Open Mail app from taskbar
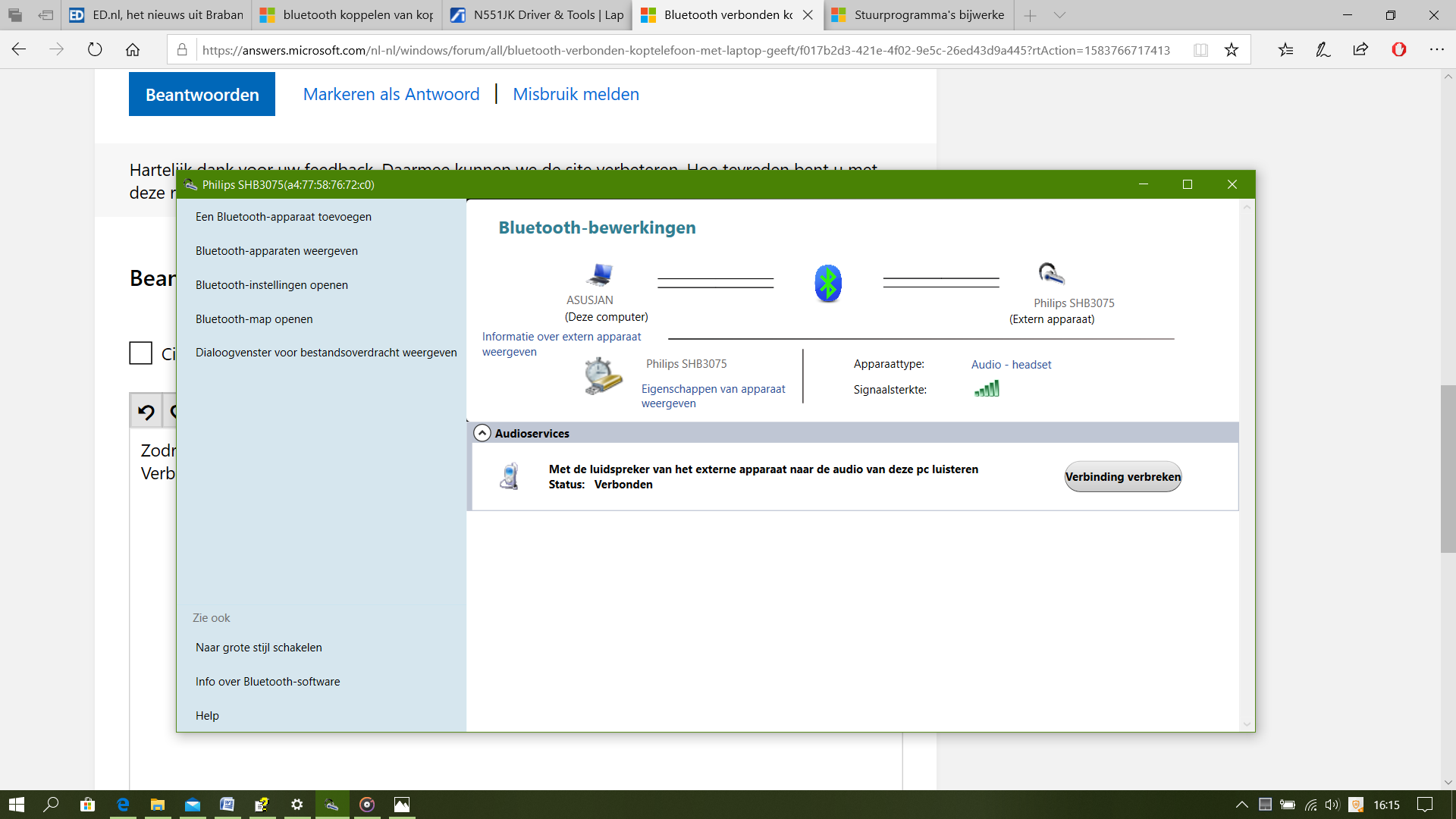Screen dimensions: 1456x819 (x=192, y=805)
